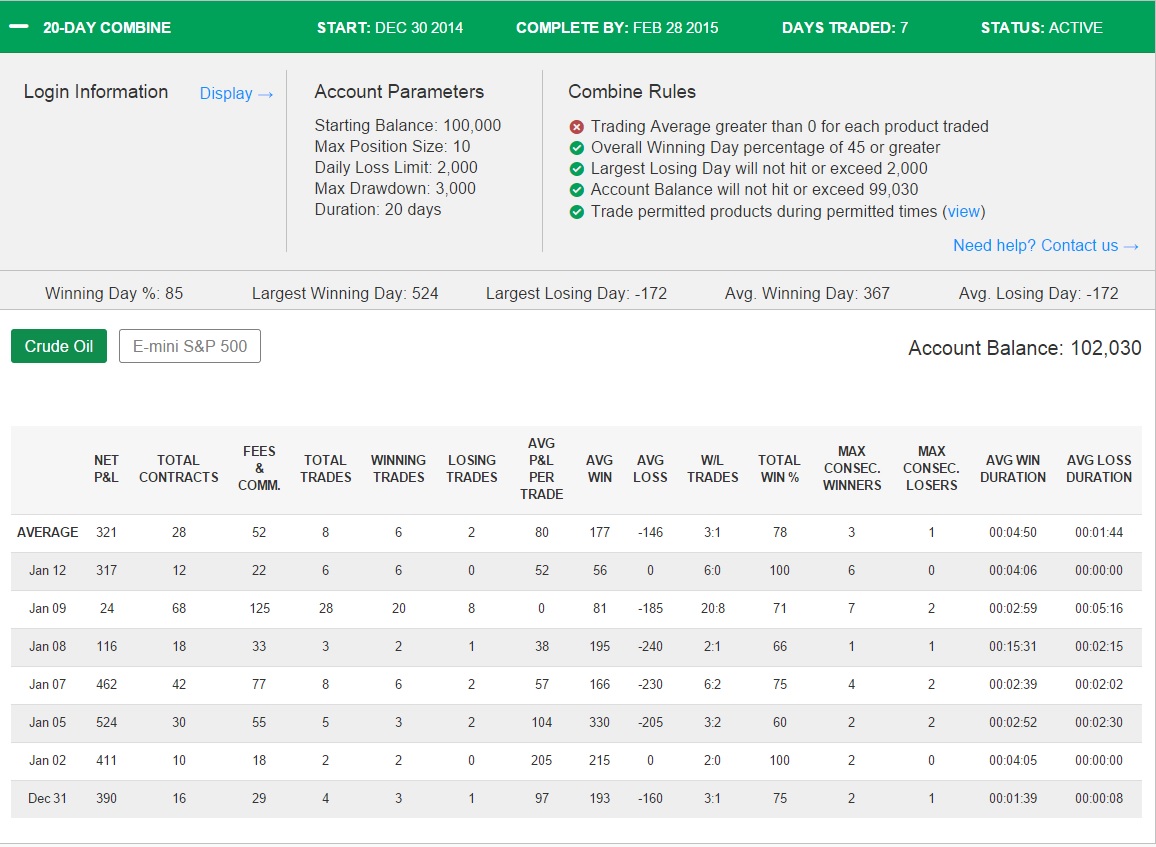Image resolution: width=1156 pixels, height=847 pixels.
Task: Click Jan 05 net P&L value 524
Action: click(x=106, y=722)
